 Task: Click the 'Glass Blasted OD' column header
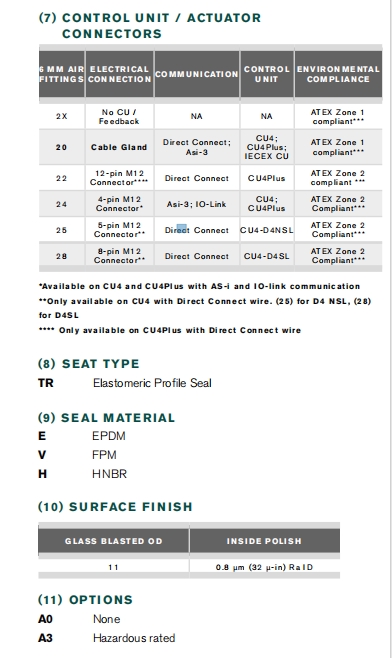[x=114, y=541]
